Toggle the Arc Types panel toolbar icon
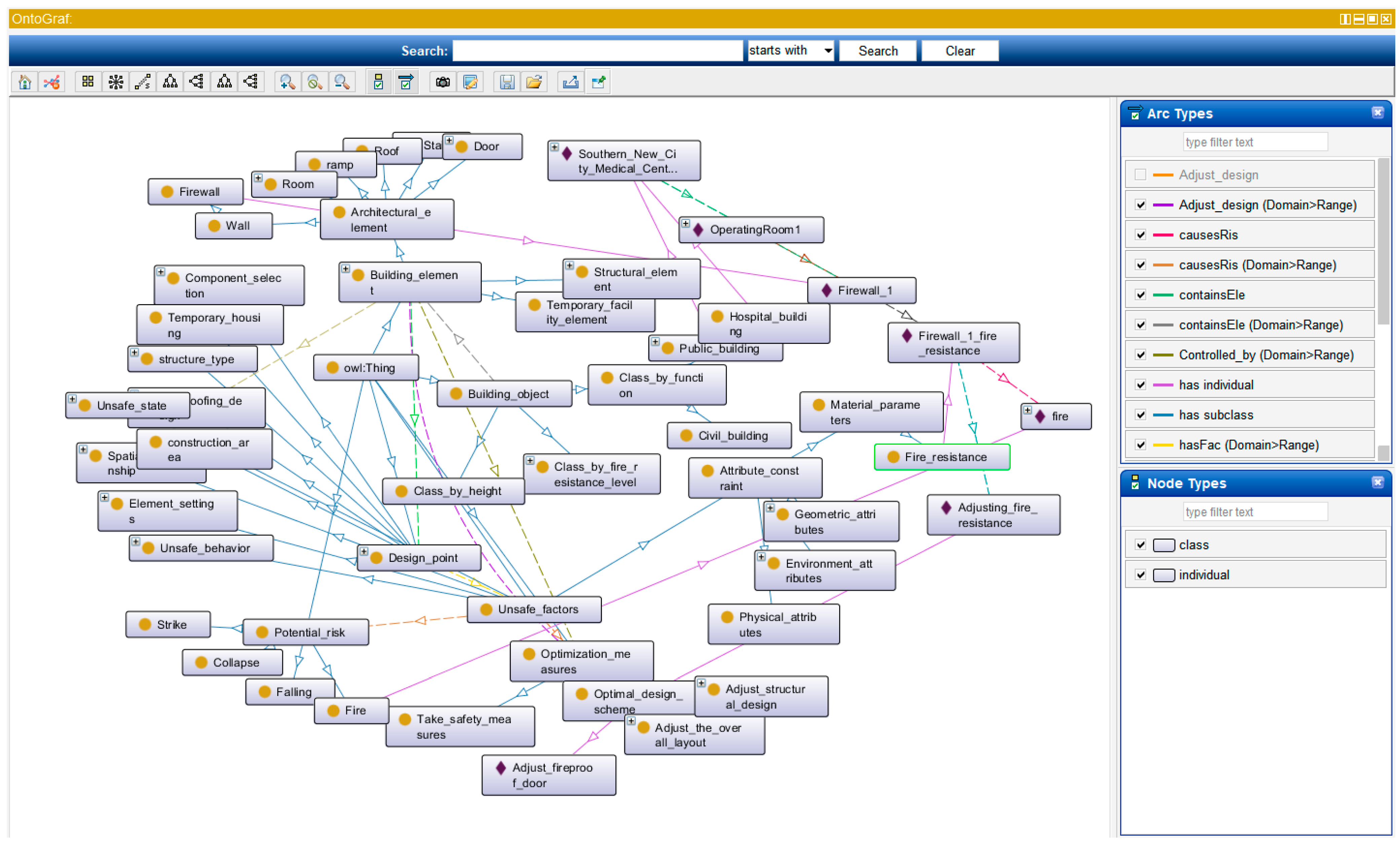 point(406,82)
